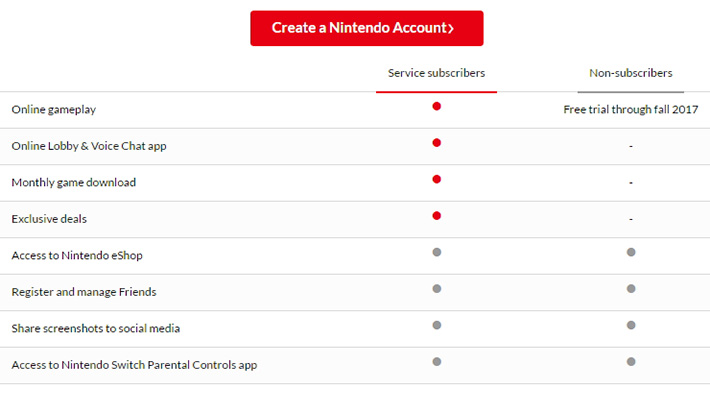Click the Monthly game download label
This screenshot has width=710, height=399.
click(73, 183)
